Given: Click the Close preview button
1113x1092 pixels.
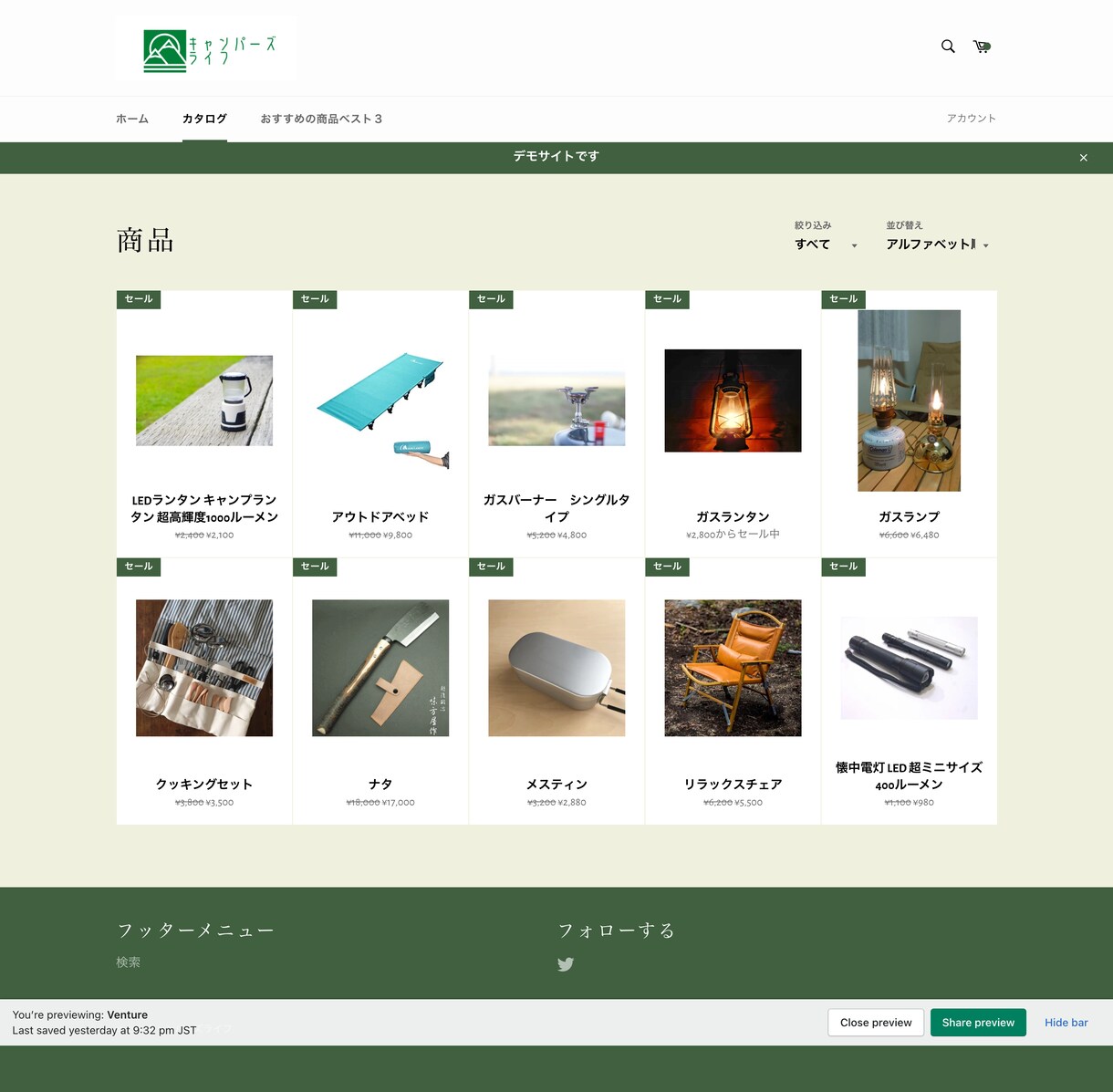Looking at the screenshot, I should click(x=876, y=1023).
